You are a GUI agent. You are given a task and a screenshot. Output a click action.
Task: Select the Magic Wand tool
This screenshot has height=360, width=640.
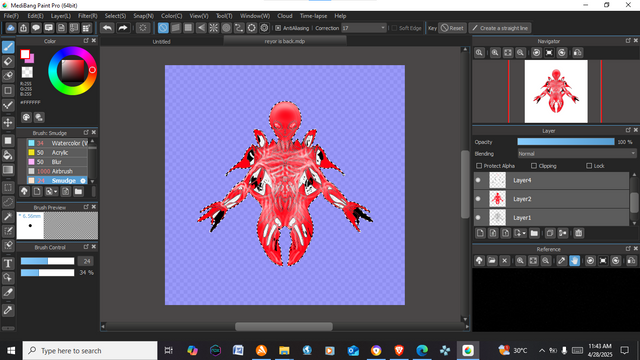[8, 217]
